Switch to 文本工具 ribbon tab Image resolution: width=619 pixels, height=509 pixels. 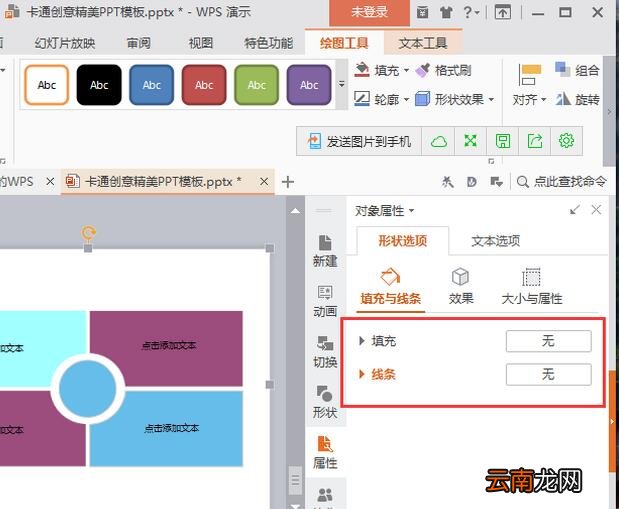tap(422, 43)
